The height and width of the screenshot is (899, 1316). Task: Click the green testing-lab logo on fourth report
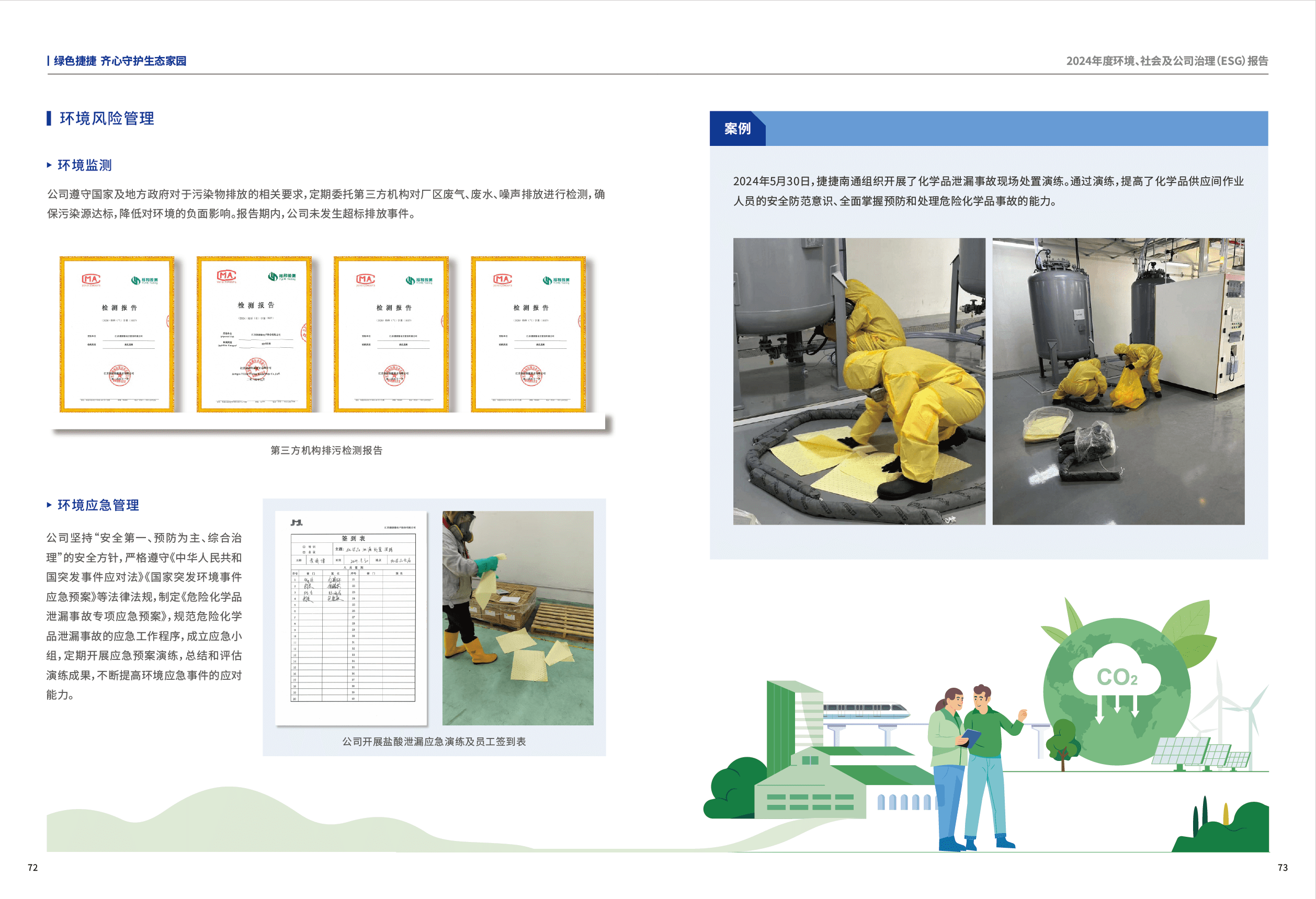tap(555, 280)
